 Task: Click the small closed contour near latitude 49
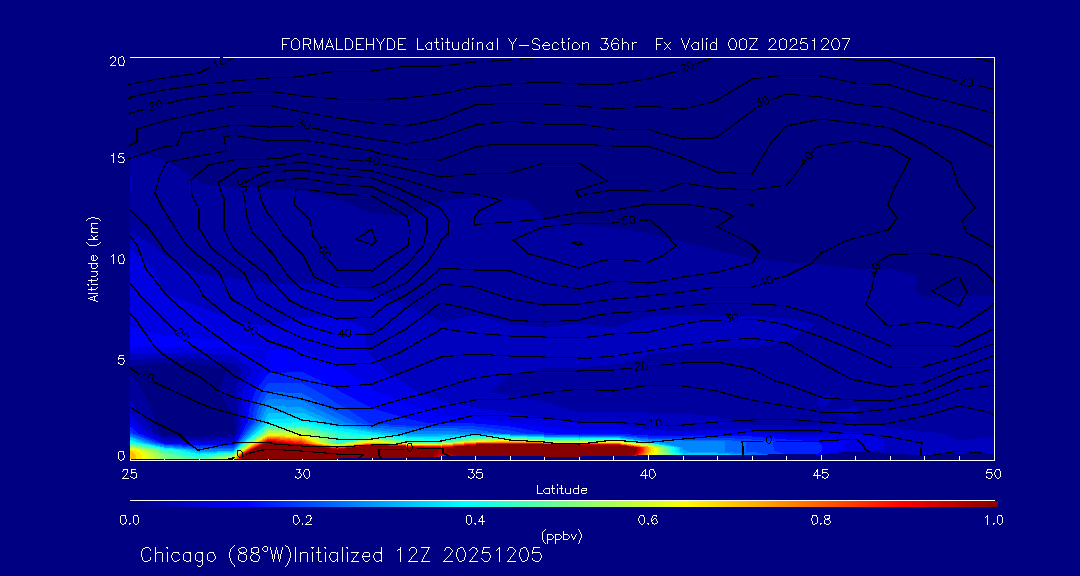949,290
